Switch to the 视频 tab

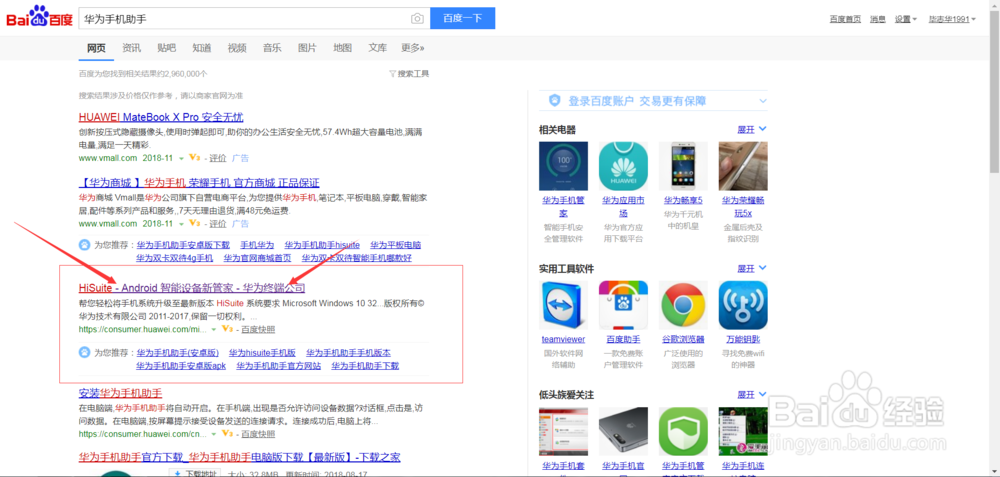[x=237, y=48]
